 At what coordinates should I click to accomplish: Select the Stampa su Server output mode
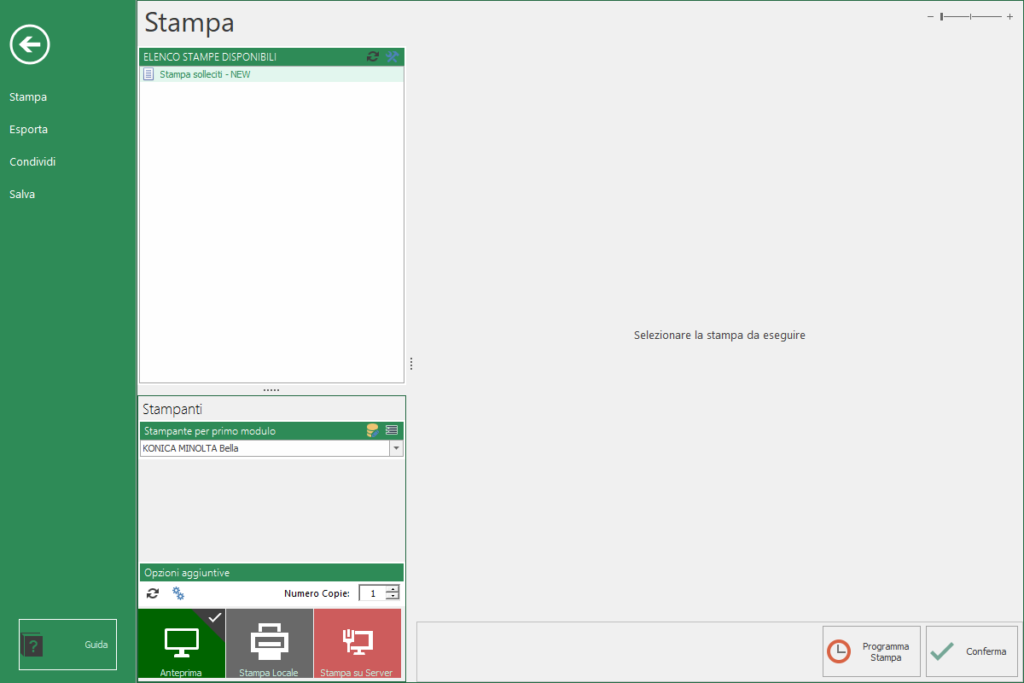coord(357,644)
